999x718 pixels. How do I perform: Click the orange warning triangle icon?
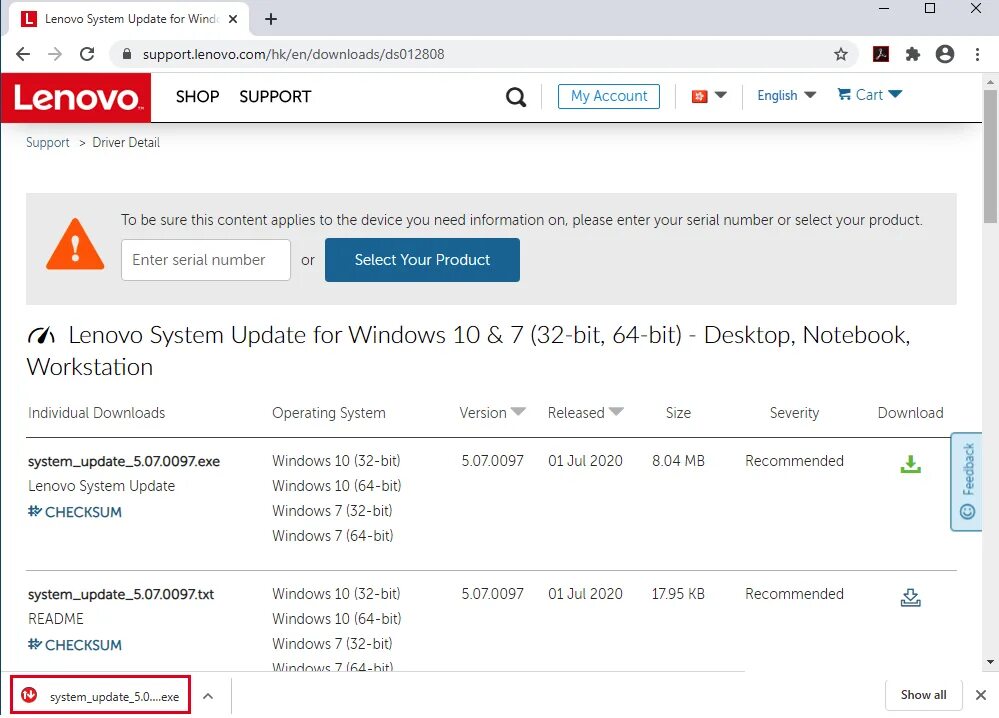(x=75, y=244)
